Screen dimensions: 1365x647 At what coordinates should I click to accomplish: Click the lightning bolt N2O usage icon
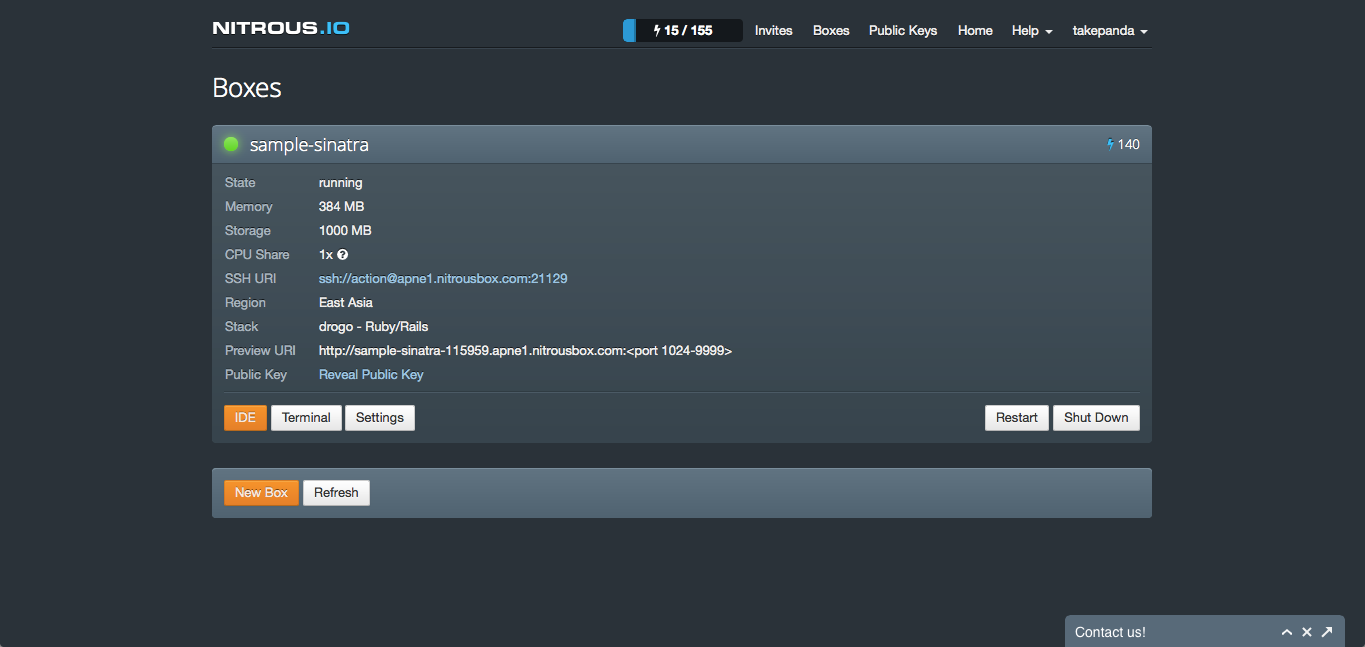[x=656, y=30]
